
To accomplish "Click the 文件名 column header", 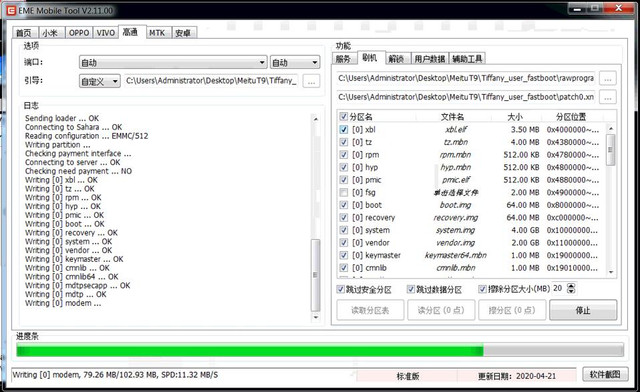I will tap(452, 117).
